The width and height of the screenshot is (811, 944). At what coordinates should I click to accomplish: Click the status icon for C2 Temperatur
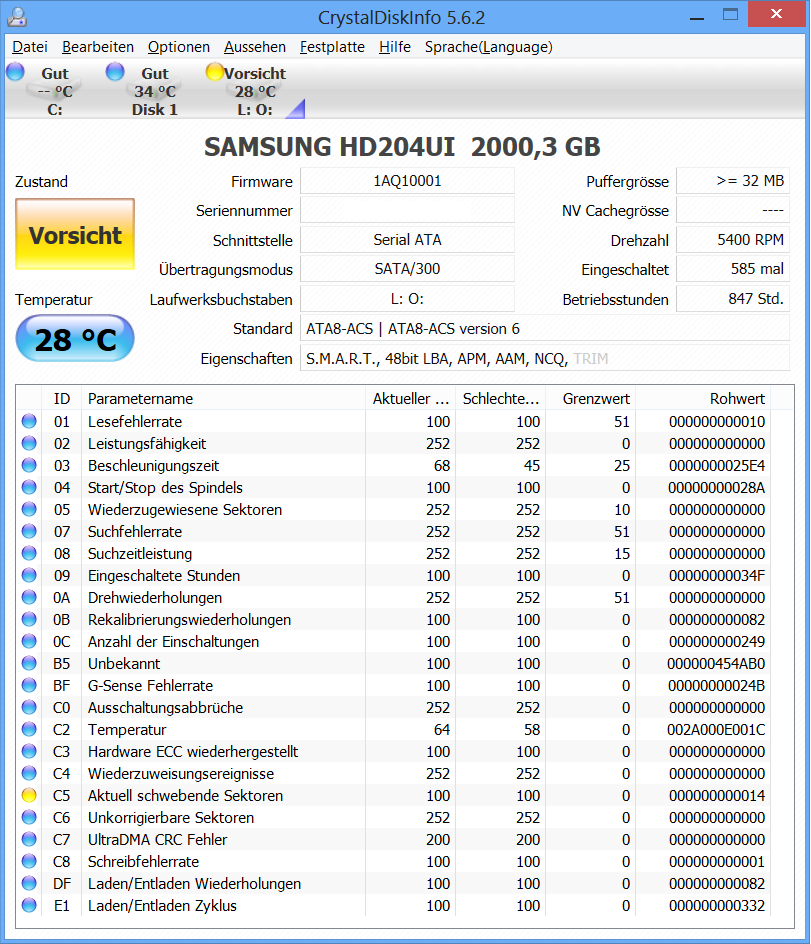point(29,729)
